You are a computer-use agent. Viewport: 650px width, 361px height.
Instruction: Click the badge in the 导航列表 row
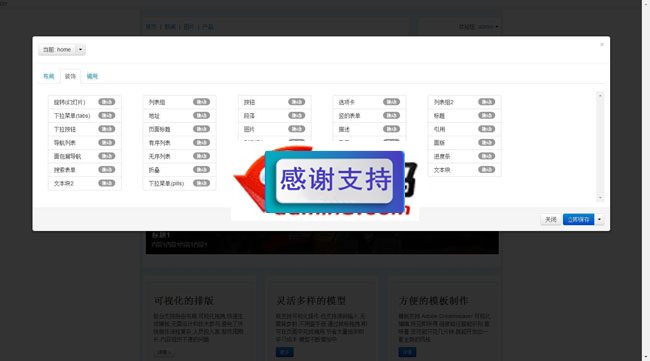click(107, 143)
